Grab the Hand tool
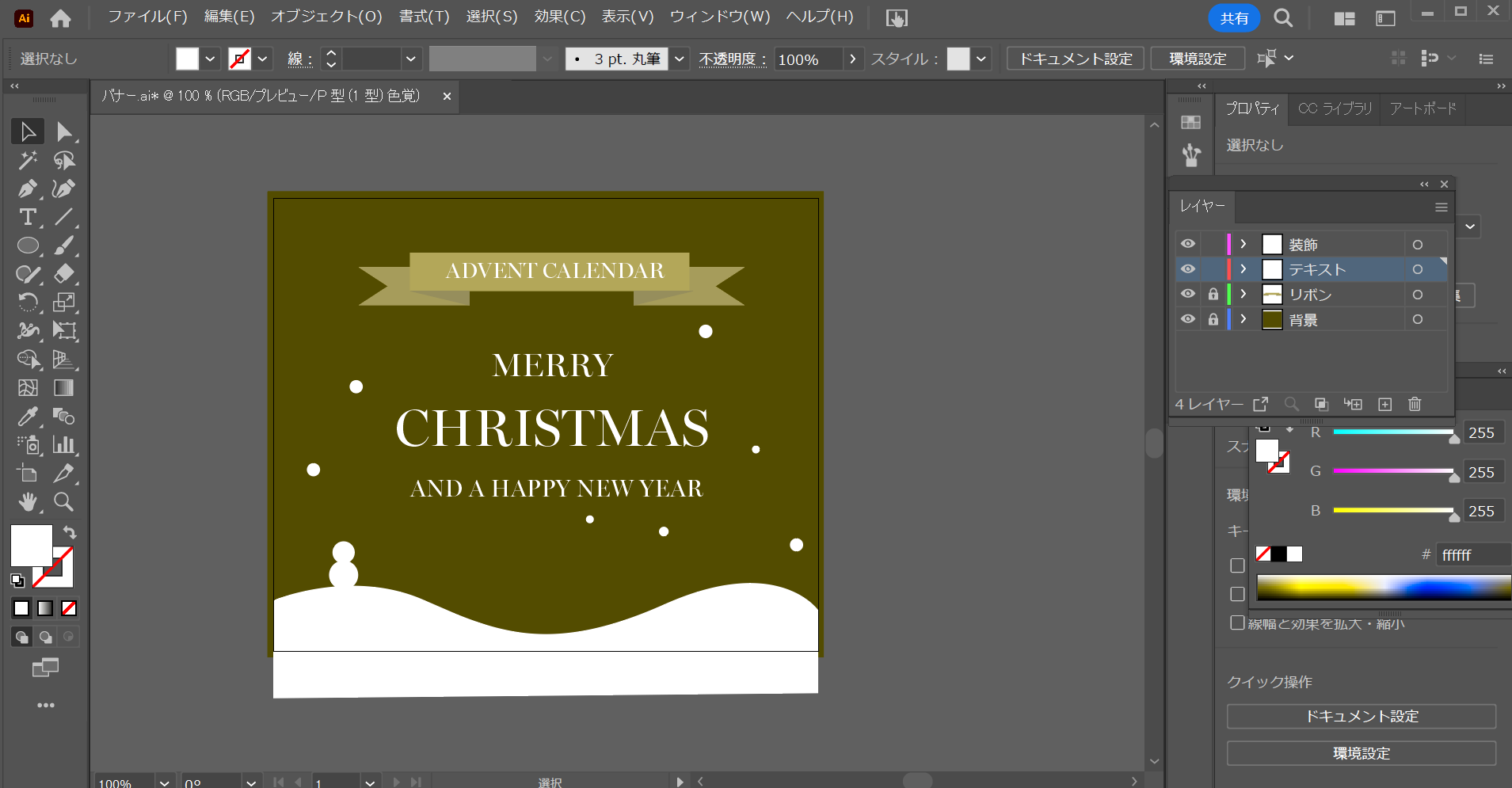 click(x=27, y=502)
